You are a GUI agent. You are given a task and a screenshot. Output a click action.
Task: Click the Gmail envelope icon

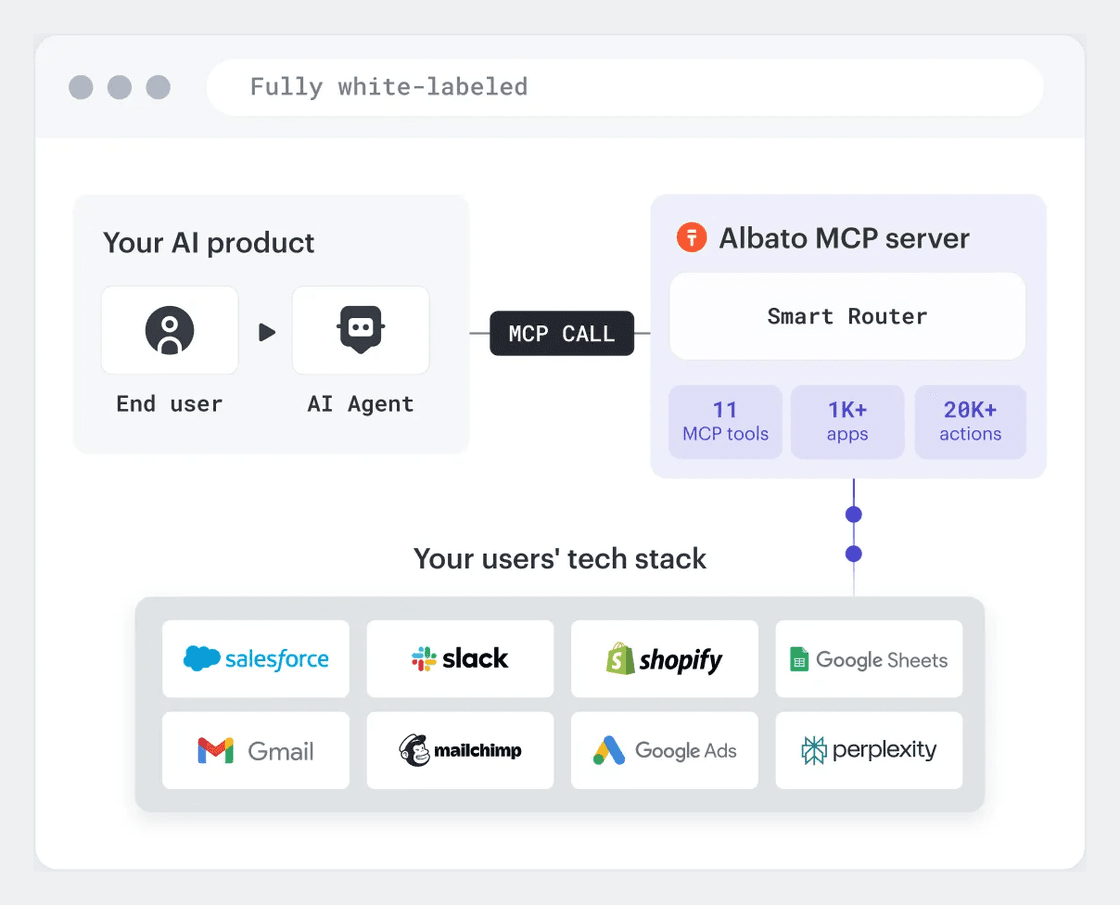pos(216,750)
